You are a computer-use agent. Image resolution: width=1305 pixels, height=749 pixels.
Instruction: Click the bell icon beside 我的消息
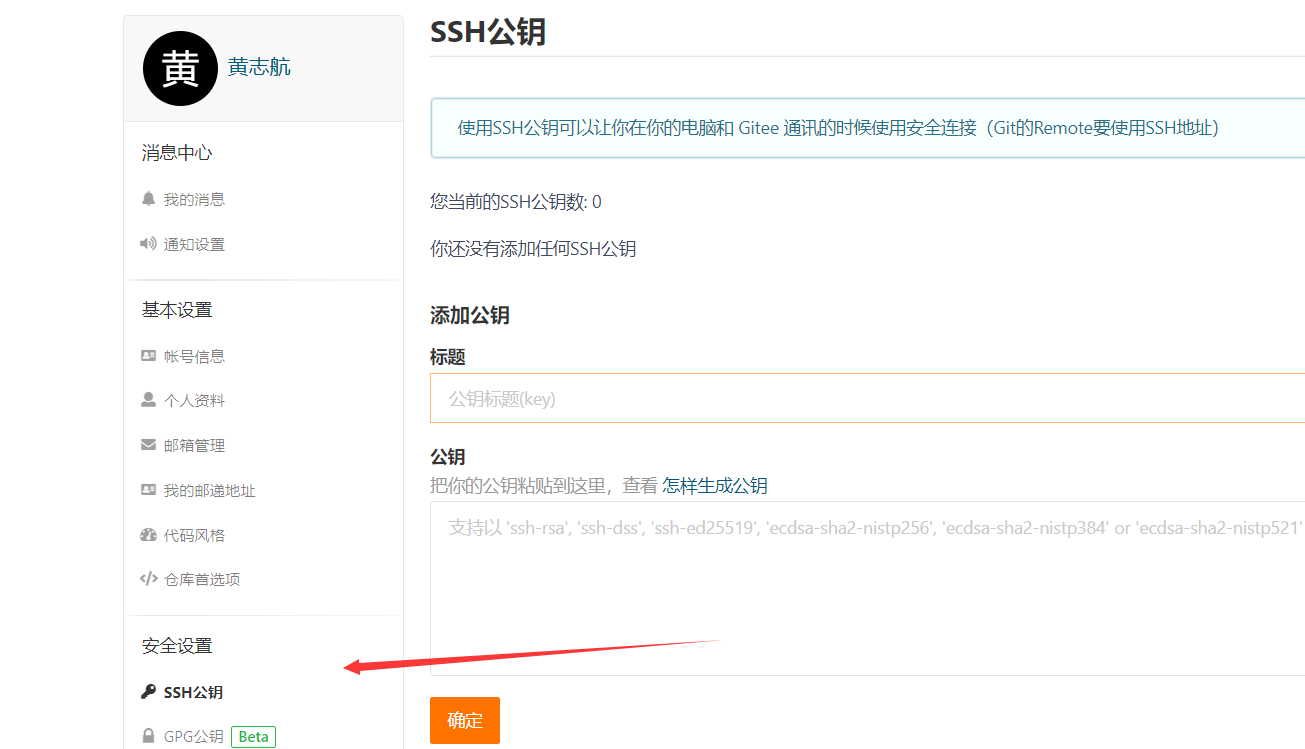(148, 199)
